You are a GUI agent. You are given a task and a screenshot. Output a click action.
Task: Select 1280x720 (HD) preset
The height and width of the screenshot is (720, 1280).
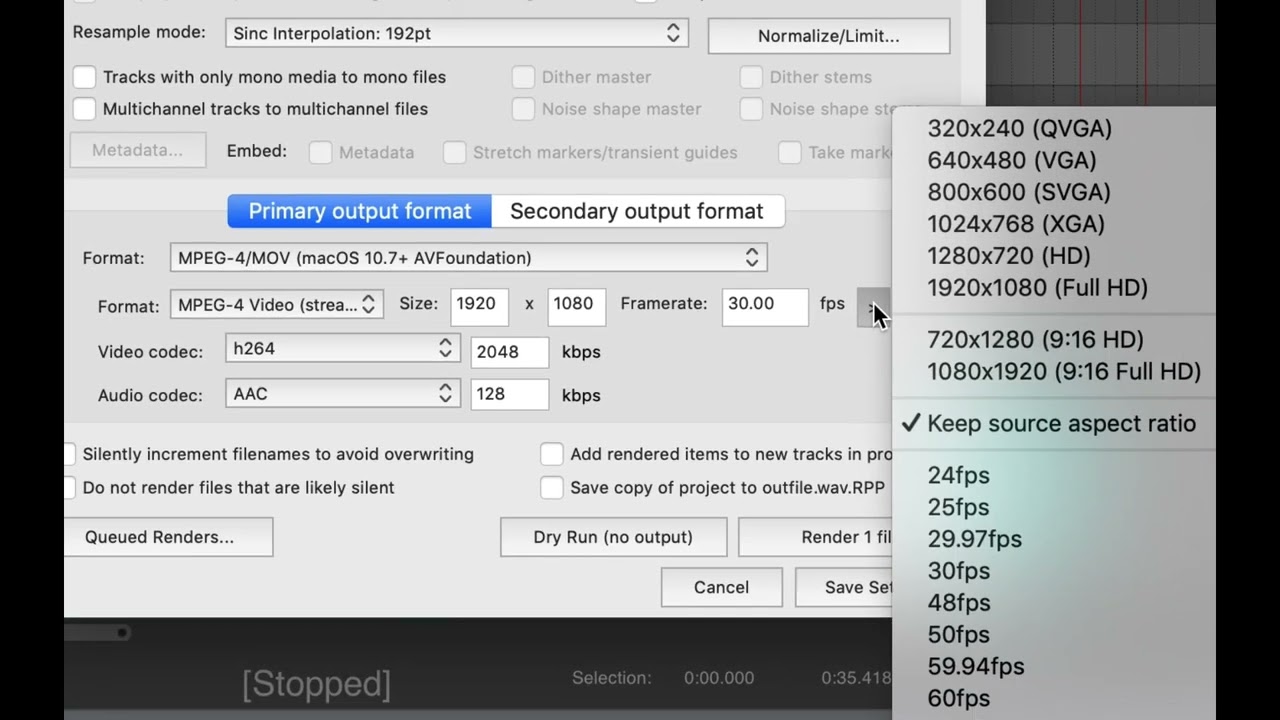click(x=1054, y=256)
